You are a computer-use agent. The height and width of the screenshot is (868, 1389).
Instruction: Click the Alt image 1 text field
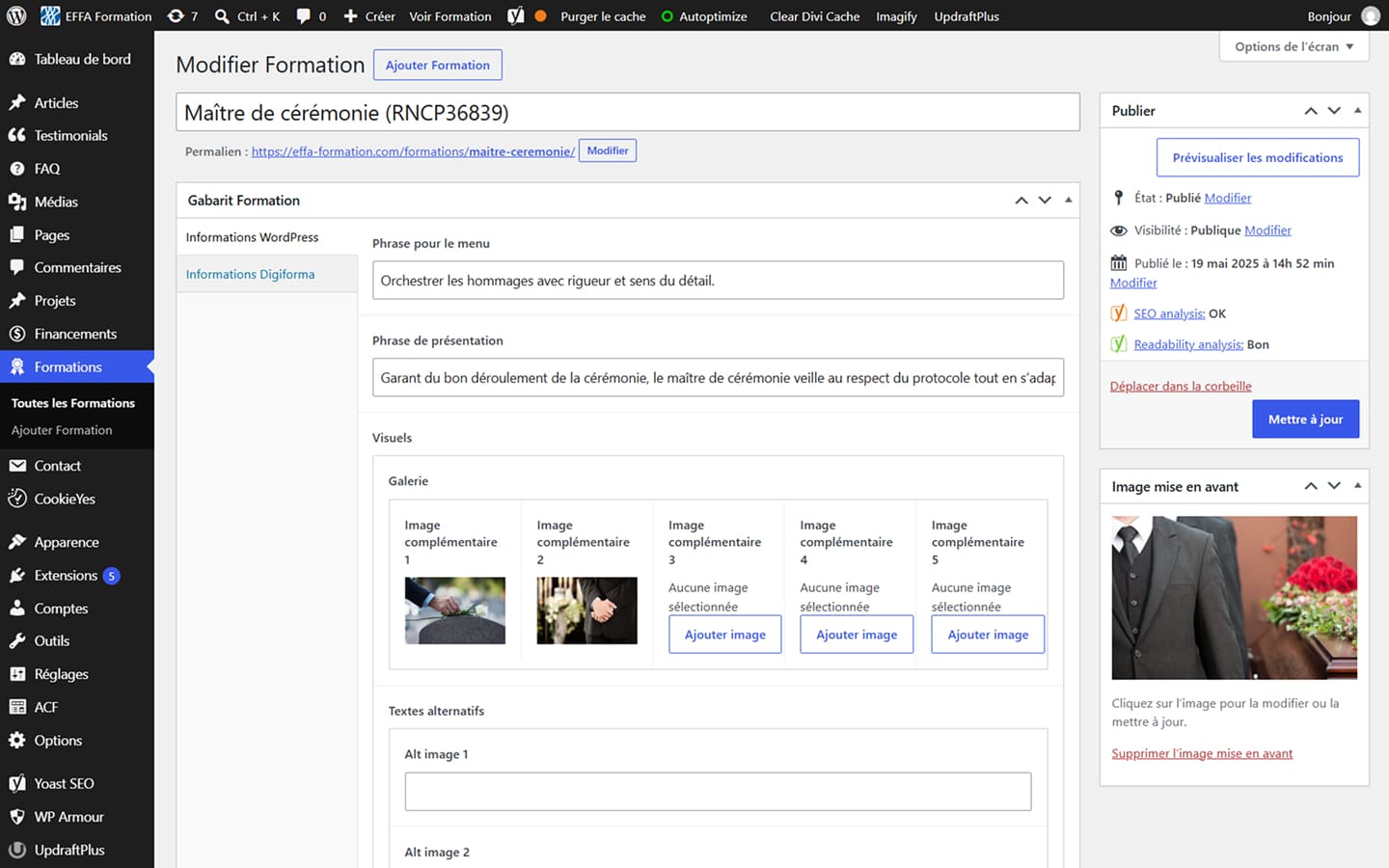coord(718,792)
